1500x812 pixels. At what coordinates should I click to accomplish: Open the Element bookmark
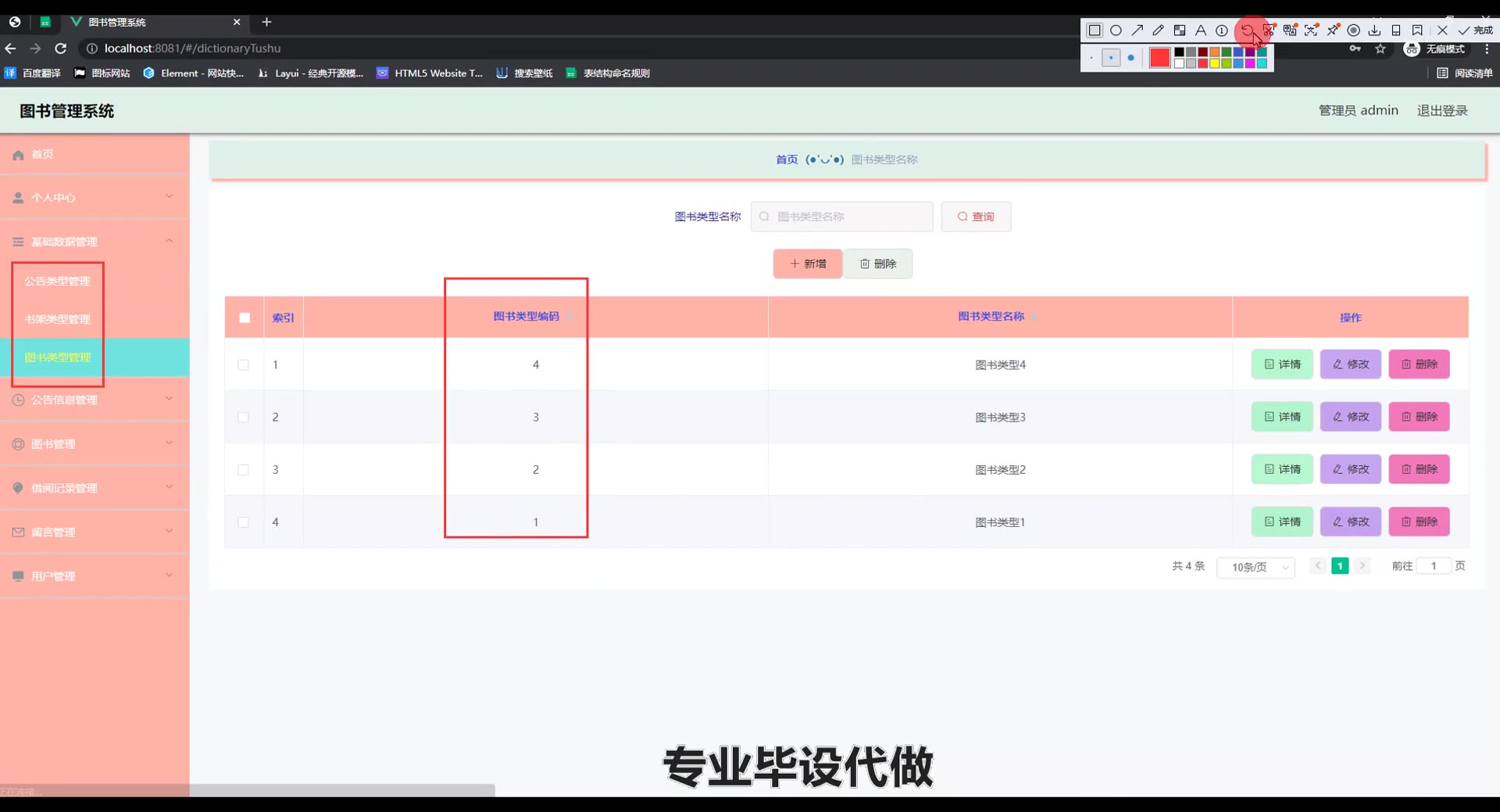194,73
